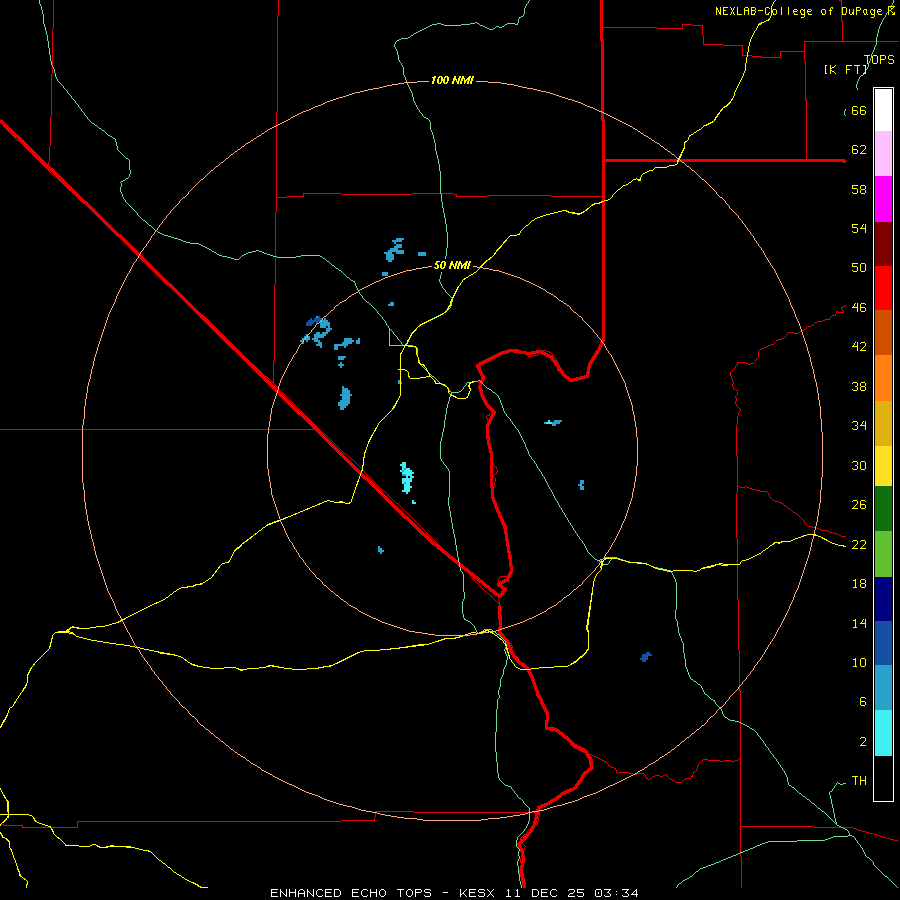900x900 pixels.
Task: Click the NEXLAB-College of DuPage credit text
Action: point(804,11)
